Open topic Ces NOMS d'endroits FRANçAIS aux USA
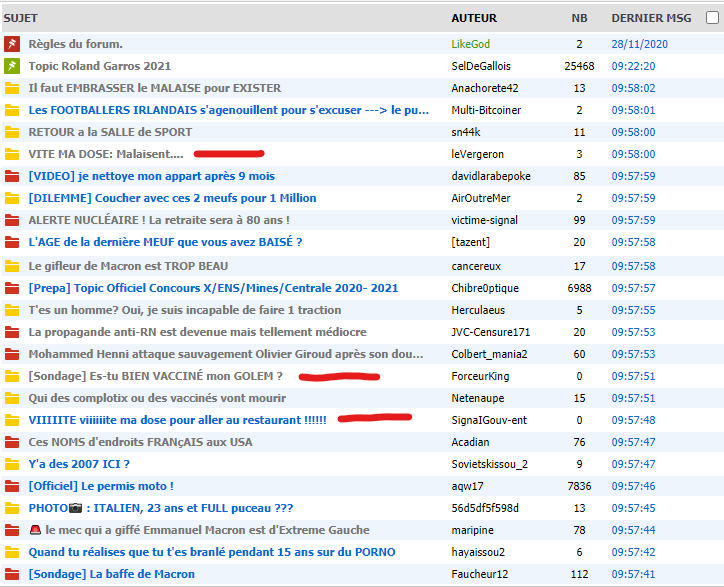This screenshot has height=587, width=724. click(140, 442)
